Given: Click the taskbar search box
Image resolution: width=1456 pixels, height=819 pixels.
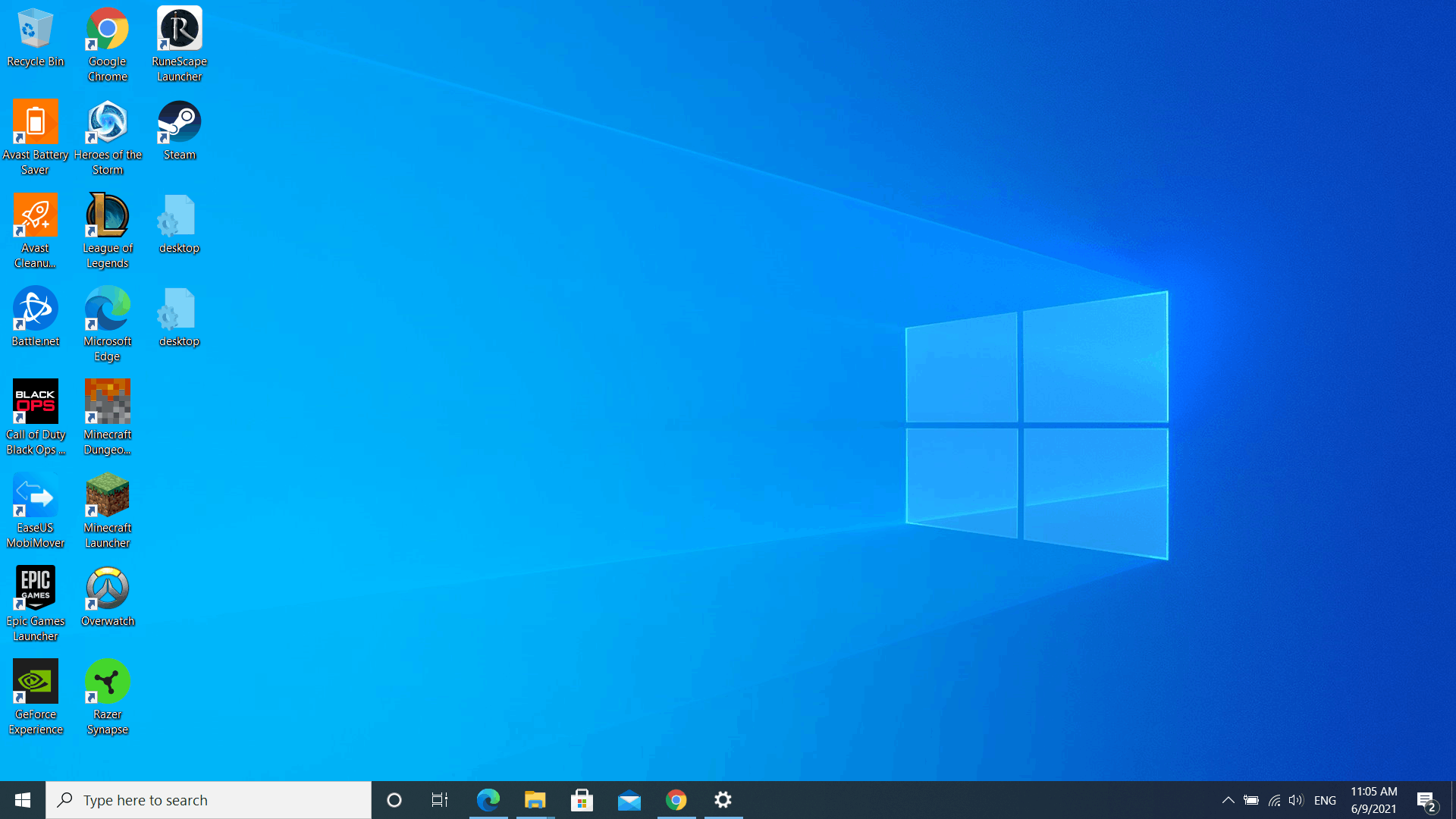Looking at the screenshot, I should pos(209,800).
